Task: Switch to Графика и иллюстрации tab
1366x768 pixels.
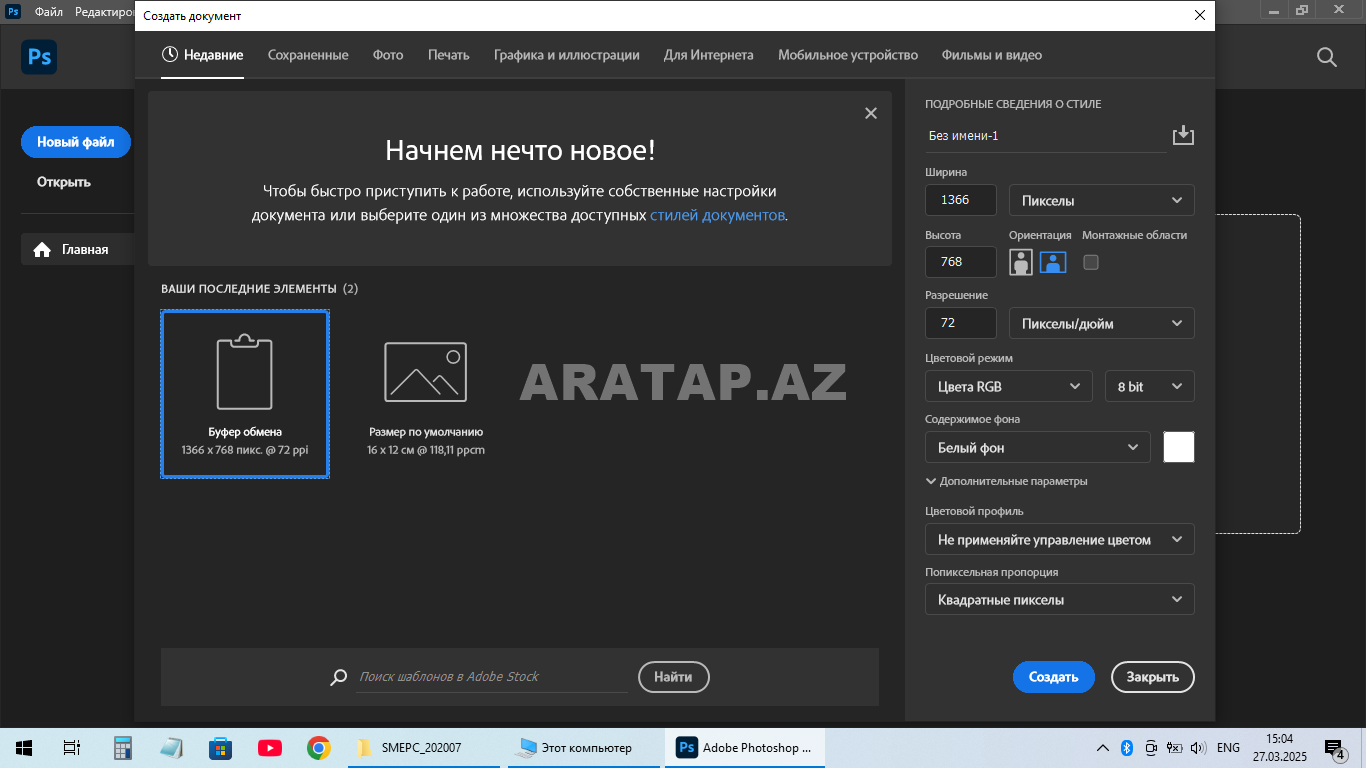Action: pyautogui.click(x=566, y=55)
